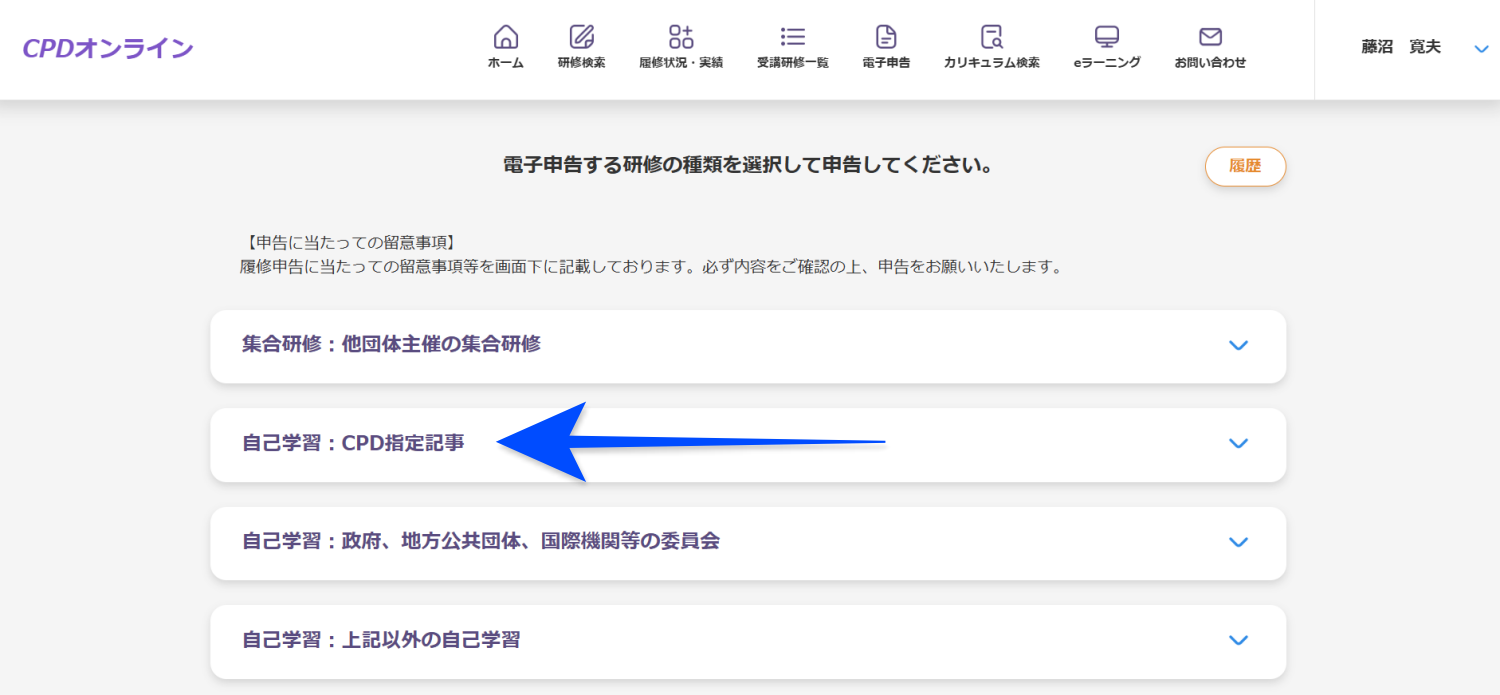Click the 【申告に当たっての留意事項】 text

pyautogui.click(x=350, y=242)
